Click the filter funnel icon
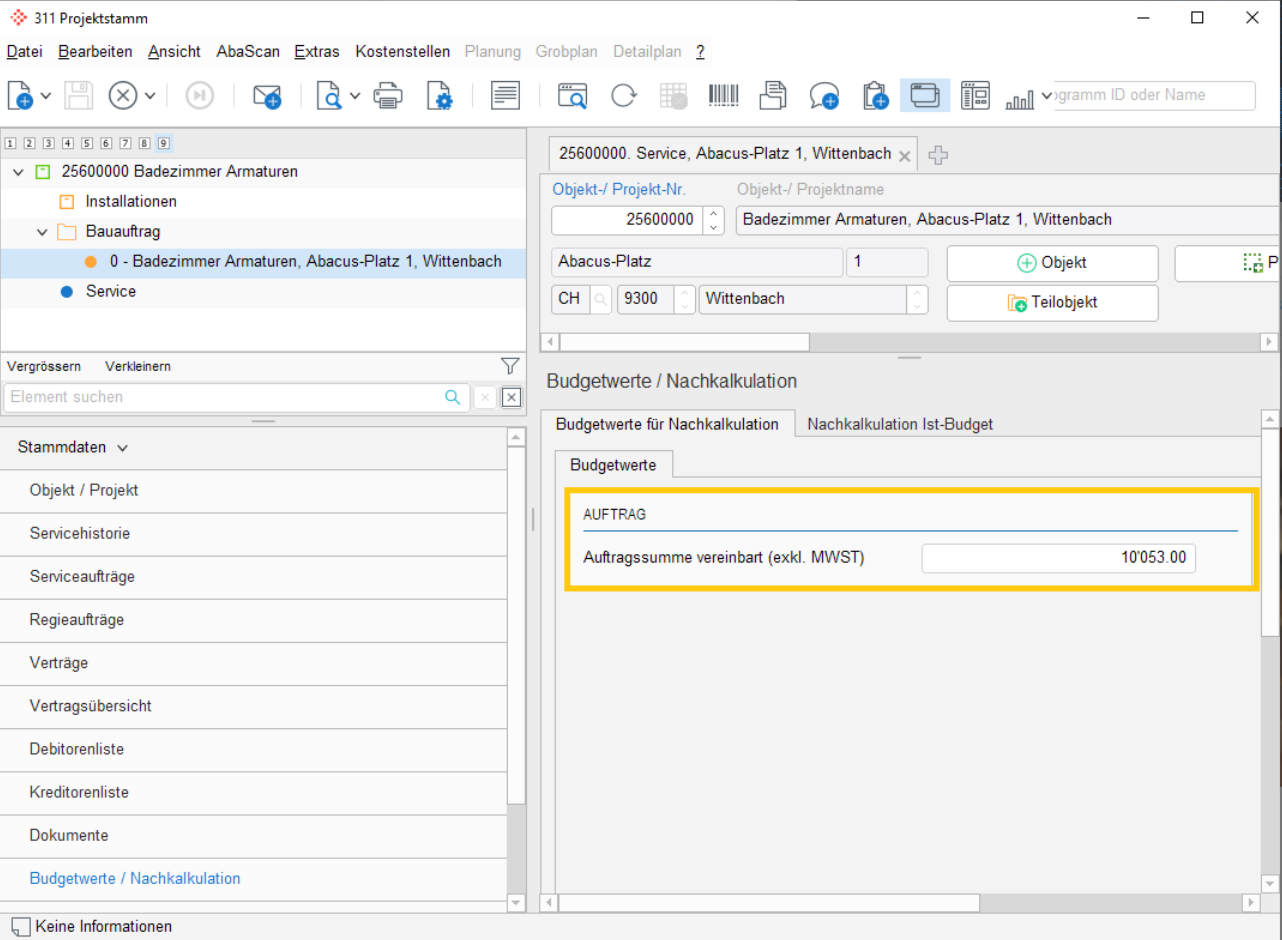The width and height of the screenshot is (1282, 940). pyautogui.click(x=510, y=365)
